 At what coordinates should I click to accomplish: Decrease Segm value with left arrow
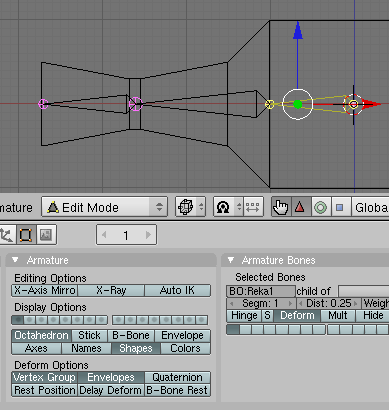tap(232, 303)
